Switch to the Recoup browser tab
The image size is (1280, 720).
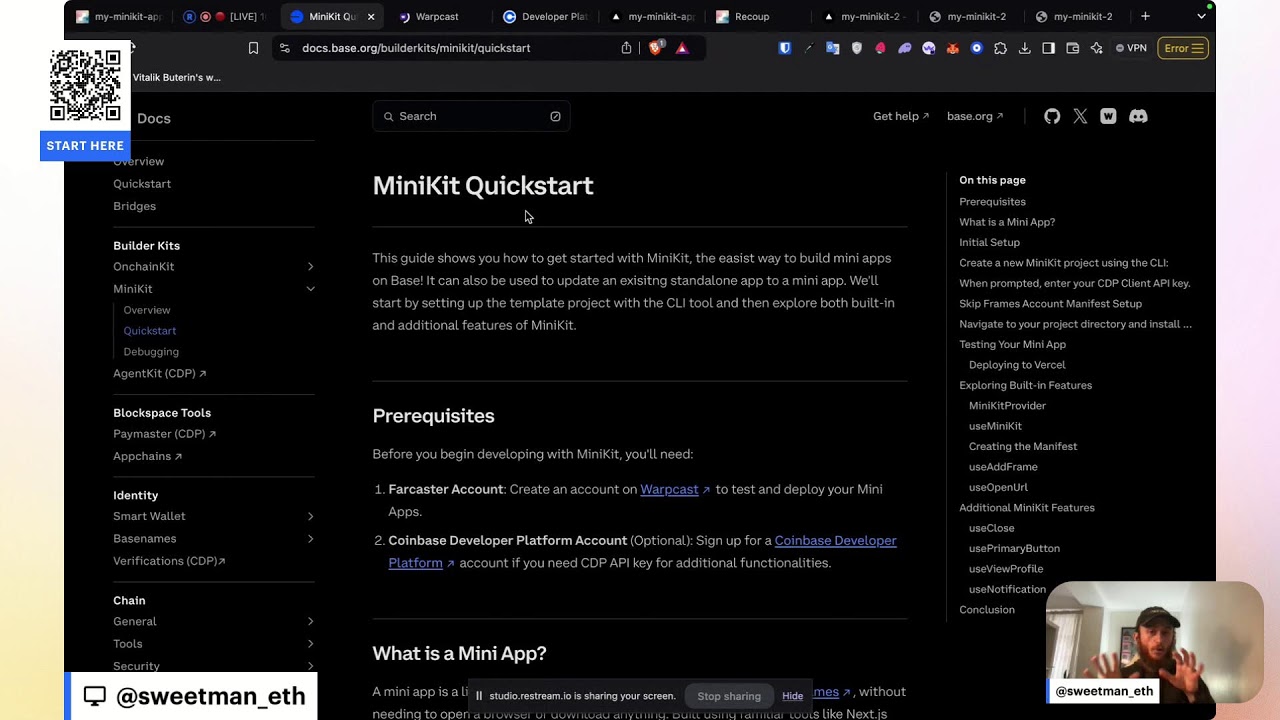click(x=751, y=17)
